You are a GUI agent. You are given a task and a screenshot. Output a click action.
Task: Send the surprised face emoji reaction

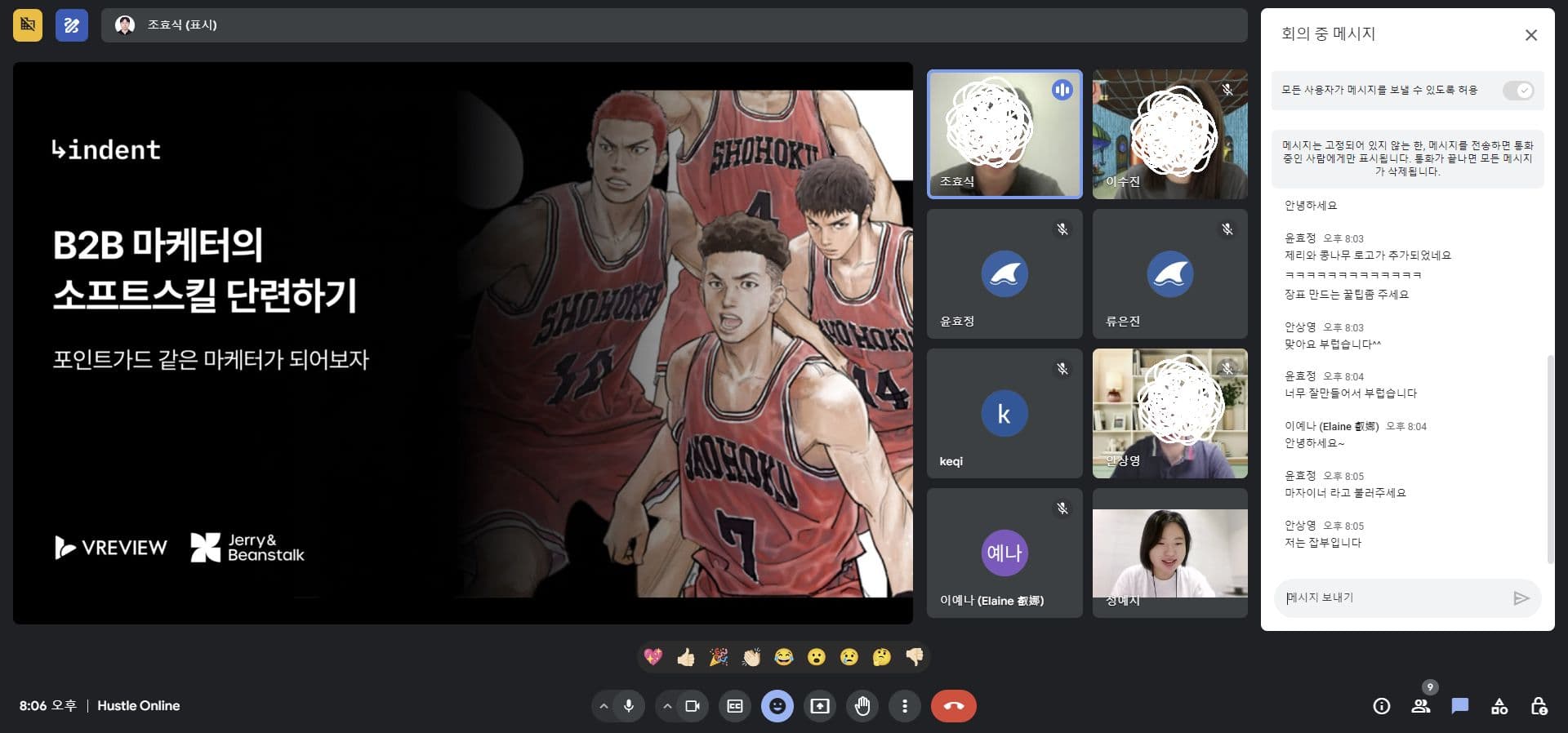point(817,657)
